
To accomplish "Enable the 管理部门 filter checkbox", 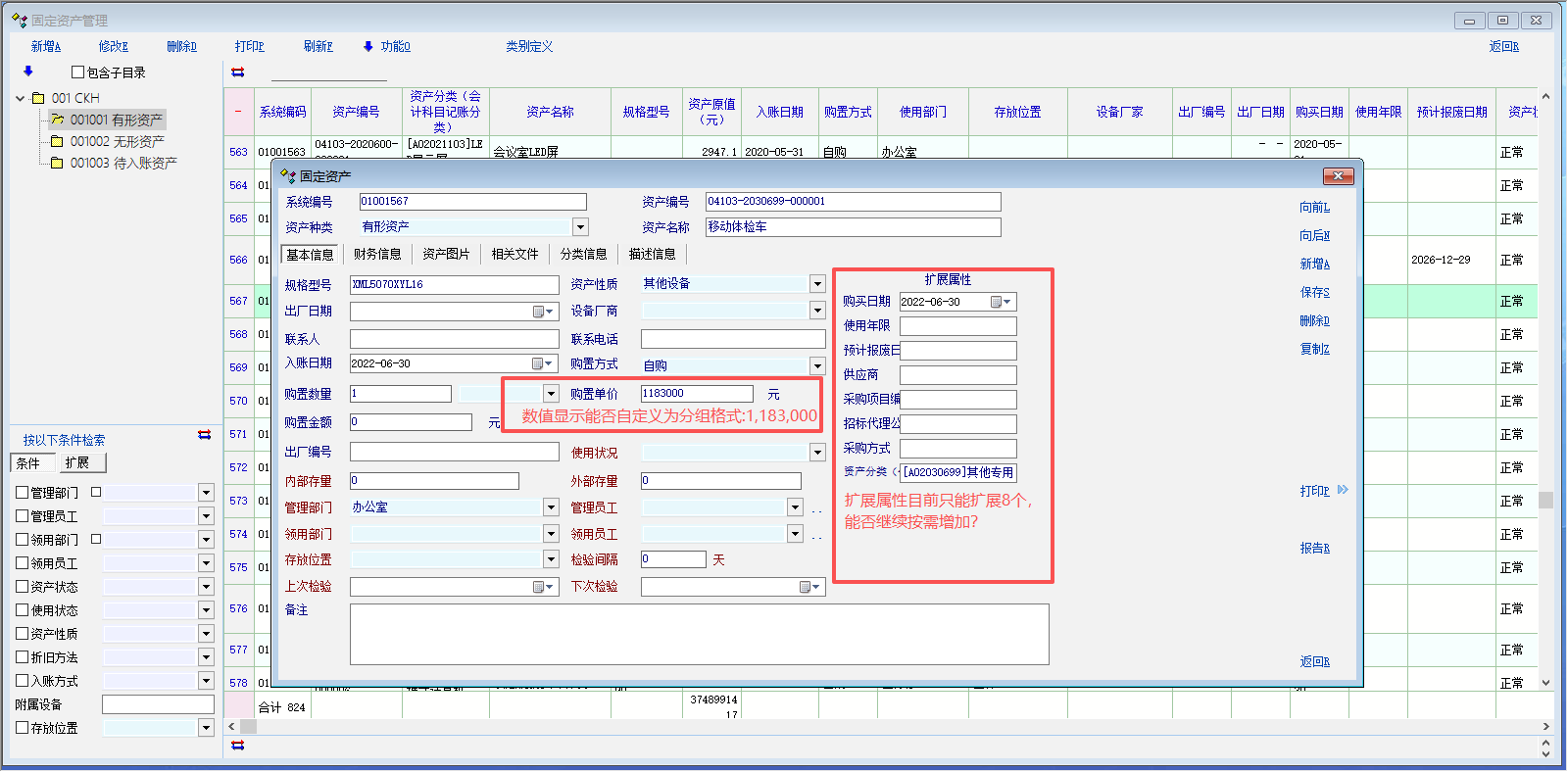I will 23,493.
